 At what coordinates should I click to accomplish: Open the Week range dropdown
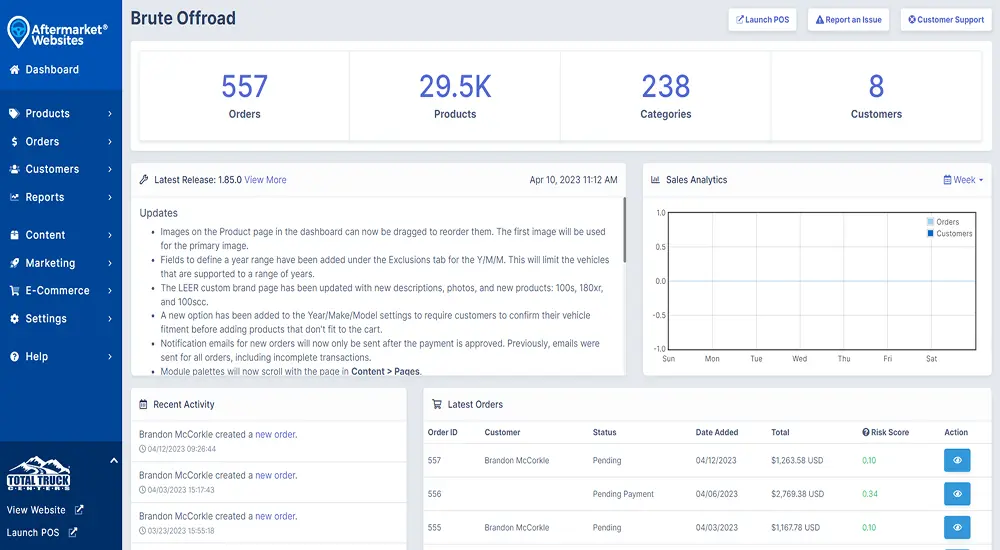point(963,180)
